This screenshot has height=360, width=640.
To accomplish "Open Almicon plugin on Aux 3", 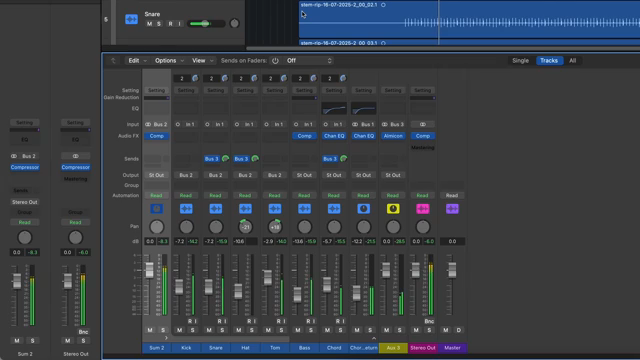I will click(x=393, y=136).
